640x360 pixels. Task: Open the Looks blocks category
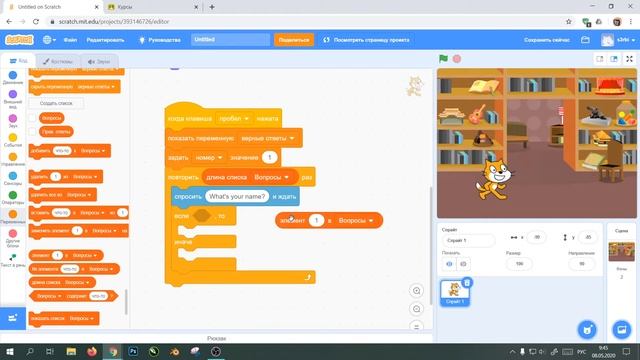[x=13, y=99]
